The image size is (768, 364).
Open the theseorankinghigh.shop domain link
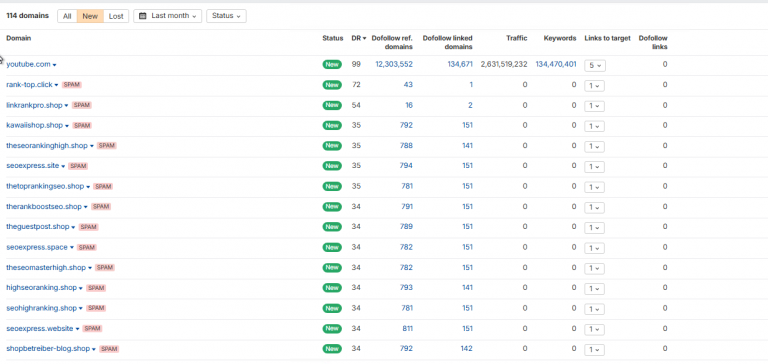[x=47, y=146]
